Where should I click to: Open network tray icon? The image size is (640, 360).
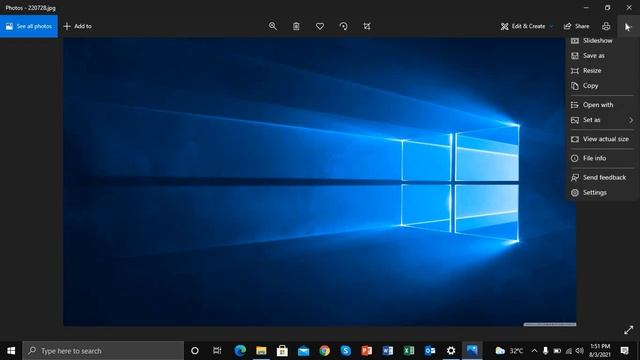[x=568, y=351]
